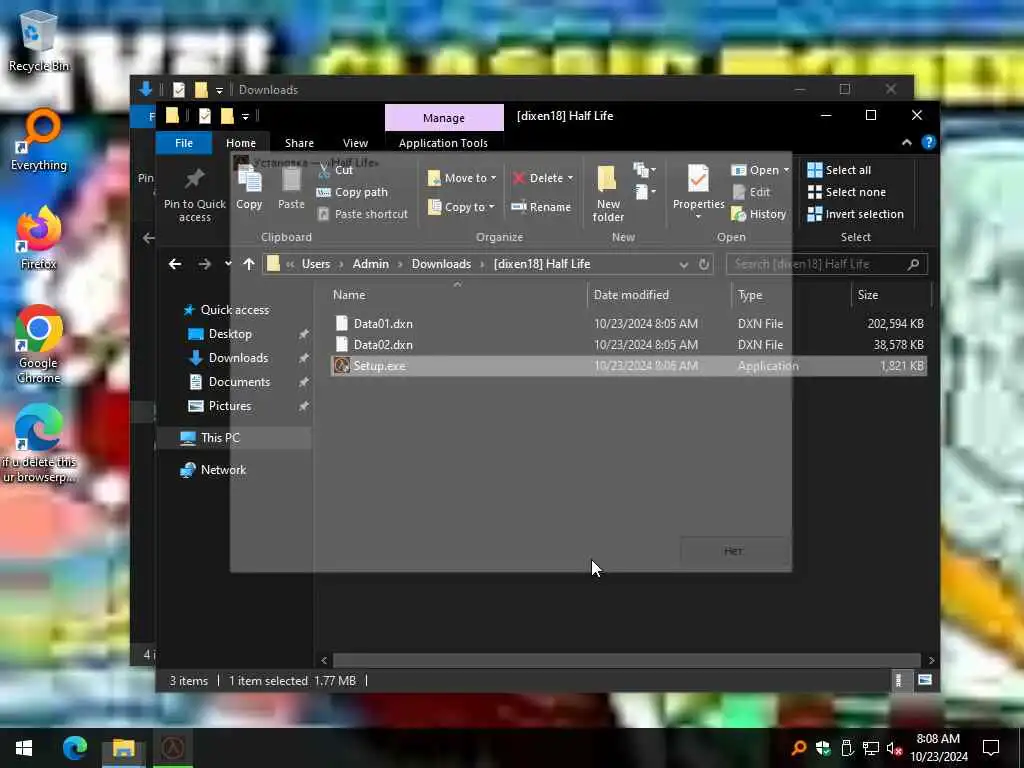Click the Paste ribbon button
The image size is (1024, 768).
tap(291, 189)
